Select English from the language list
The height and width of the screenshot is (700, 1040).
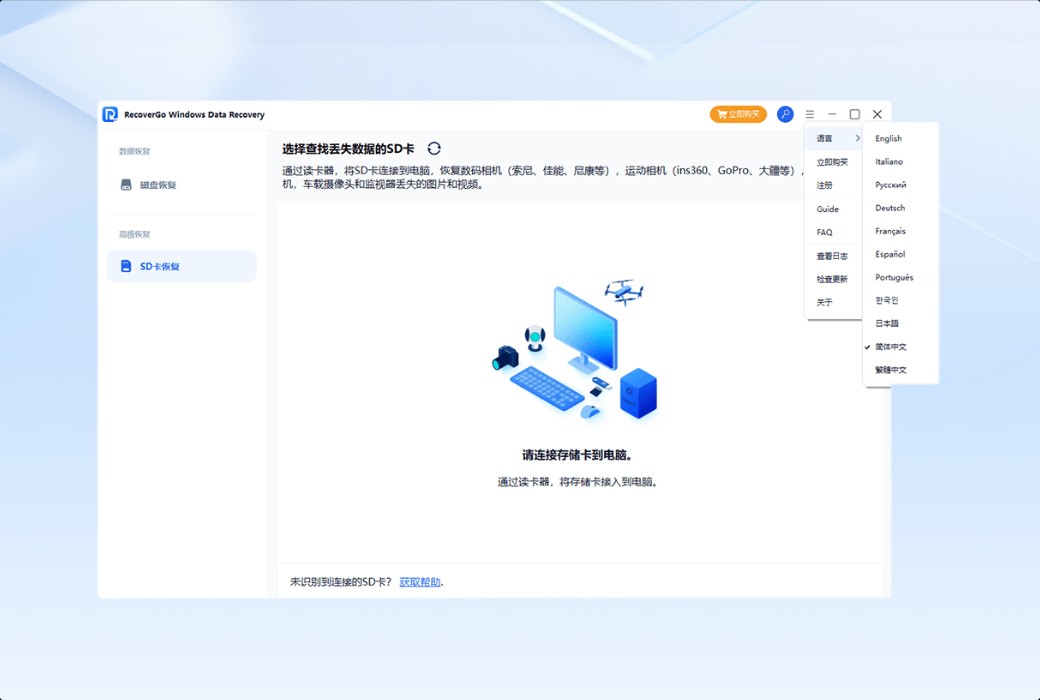pos(888,138)
